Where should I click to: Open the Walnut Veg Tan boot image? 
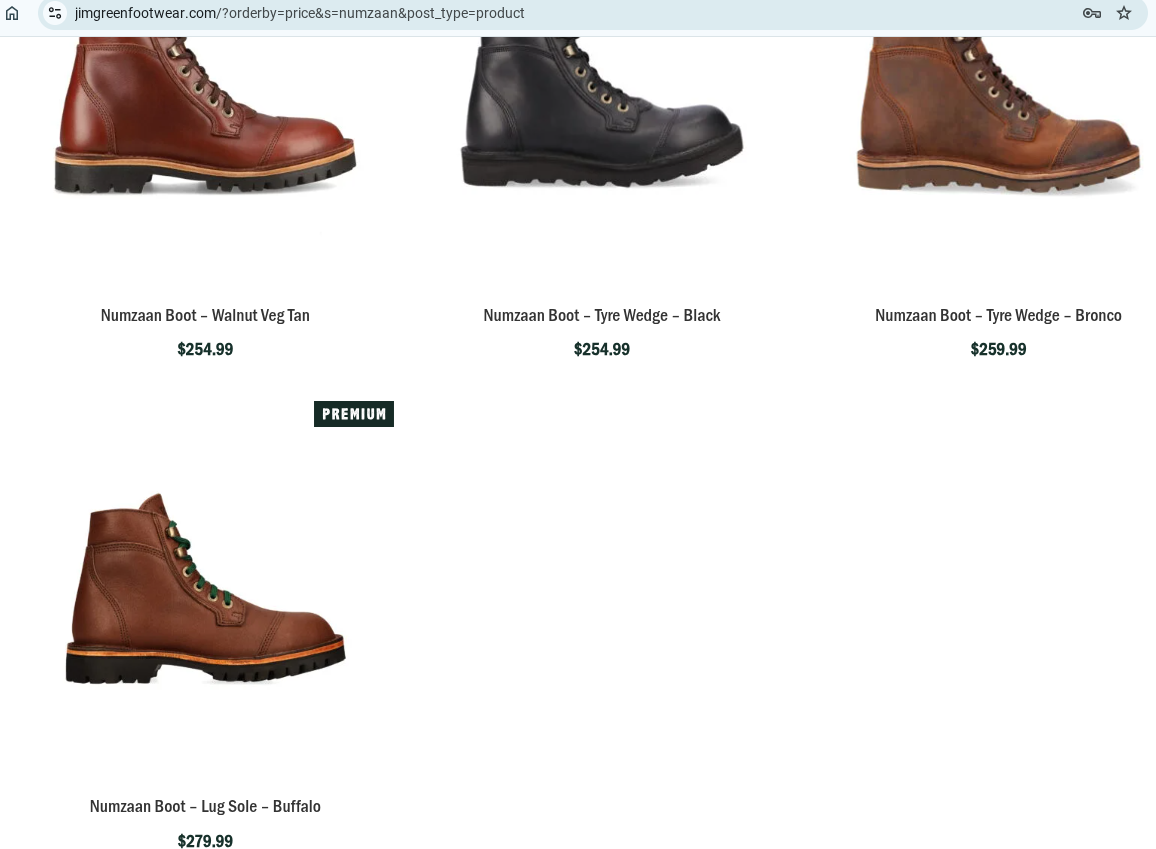click(x=205, y=115)
